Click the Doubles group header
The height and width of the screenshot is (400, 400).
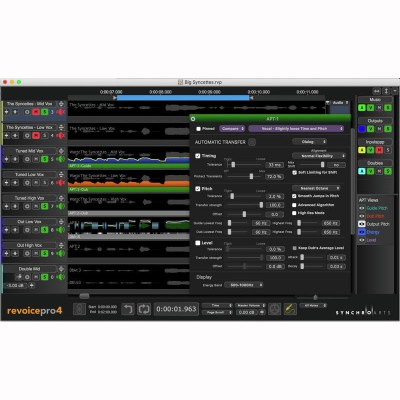[375, 163]
